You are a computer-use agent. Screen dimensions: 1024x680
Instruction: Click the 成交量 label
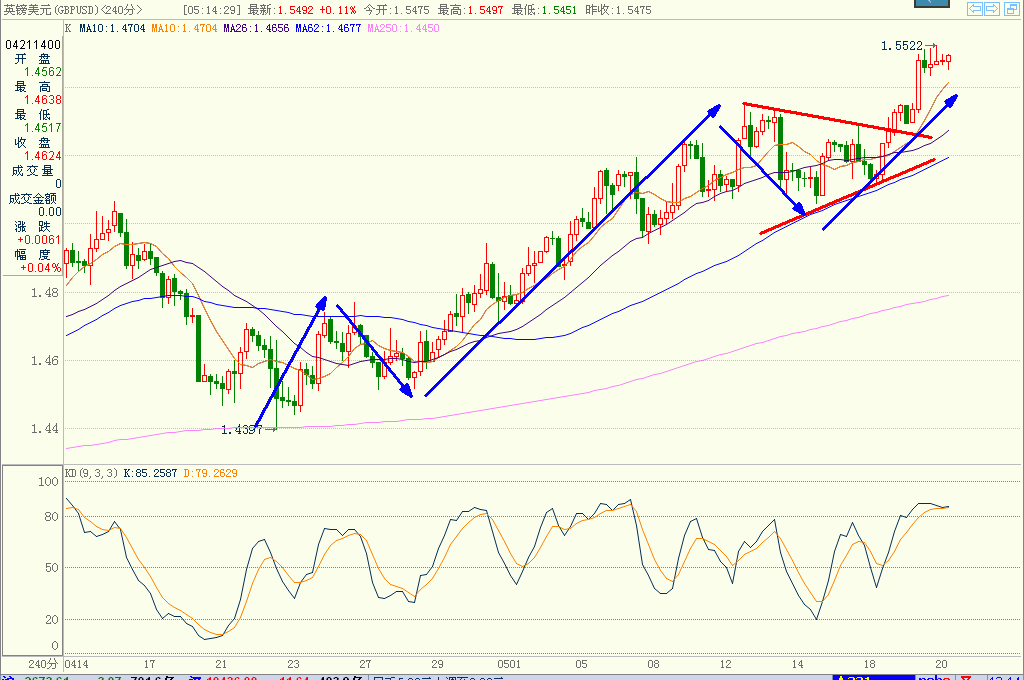tap(32, 170)
